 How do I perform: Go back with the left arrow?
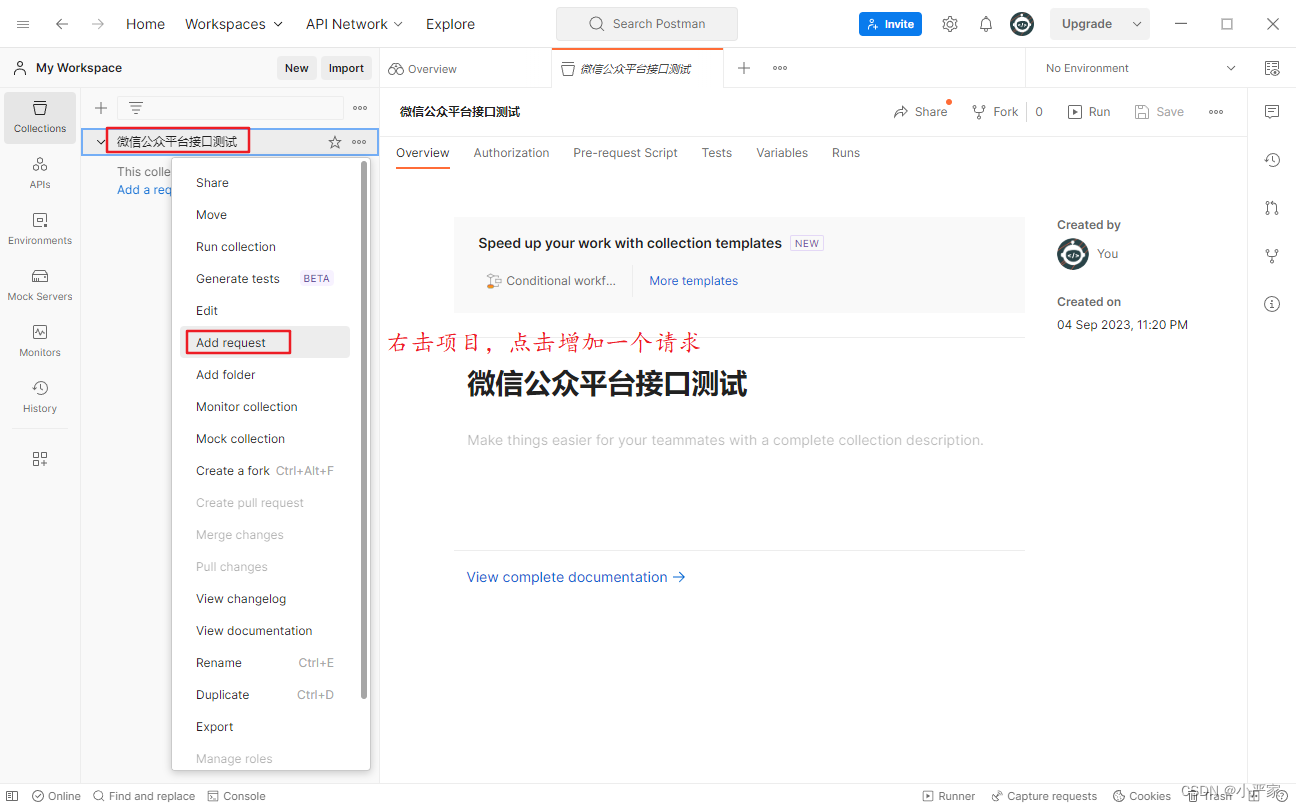(x=62, y=24)
